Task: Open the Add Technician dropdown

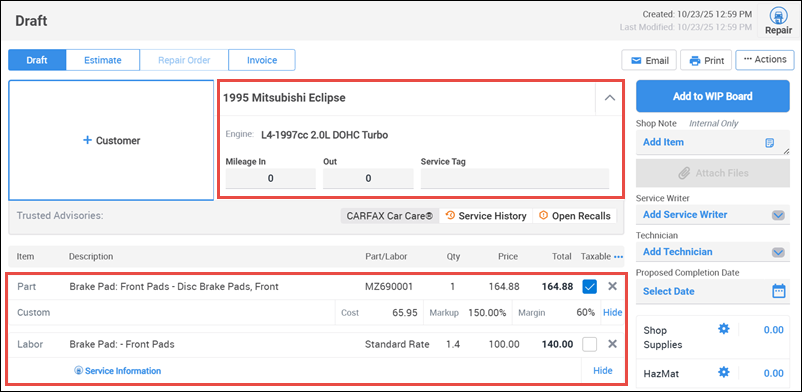Action: [x=712, y=252]
